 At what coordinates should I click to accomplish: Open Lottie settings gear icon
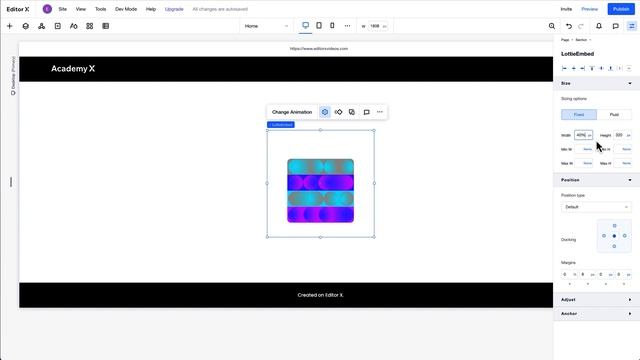tap(324, 112)
